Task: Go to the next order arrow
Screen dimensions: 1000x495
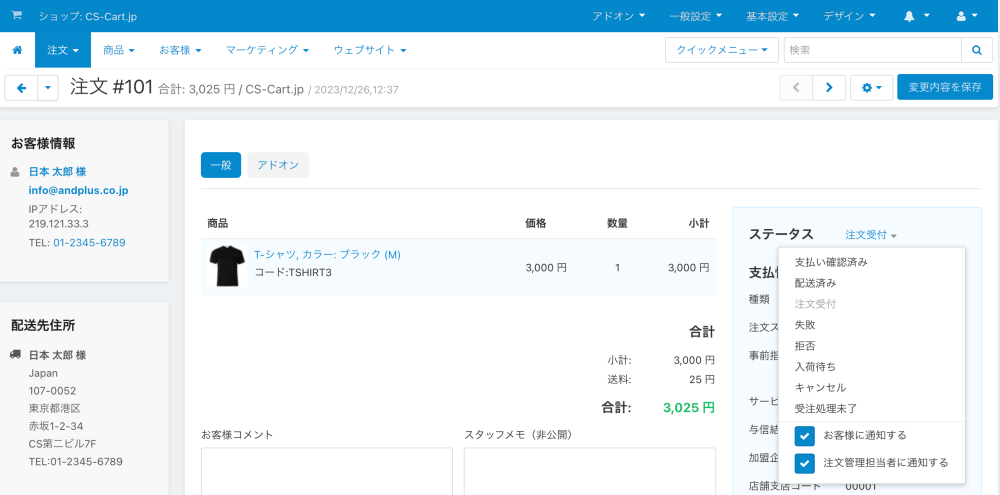Action: (829, 88)
